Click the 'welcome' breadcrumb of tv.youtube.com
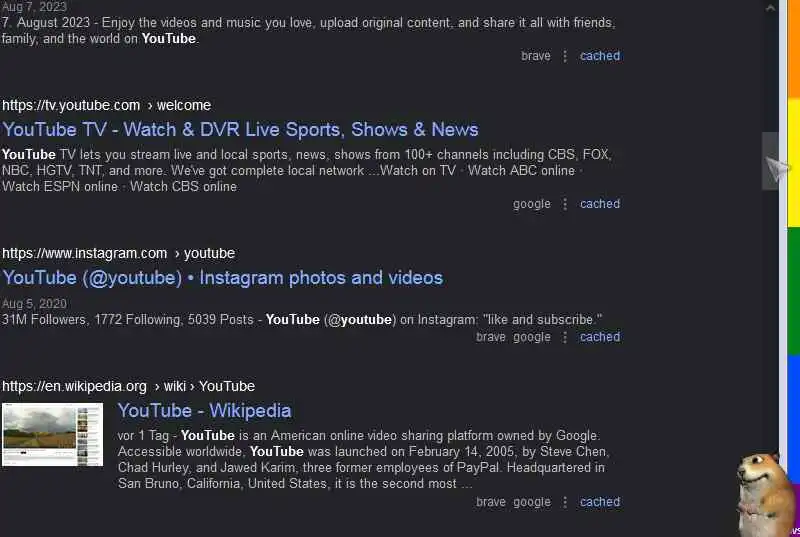This screenshot has height=537, width=800. click(184, 105)
